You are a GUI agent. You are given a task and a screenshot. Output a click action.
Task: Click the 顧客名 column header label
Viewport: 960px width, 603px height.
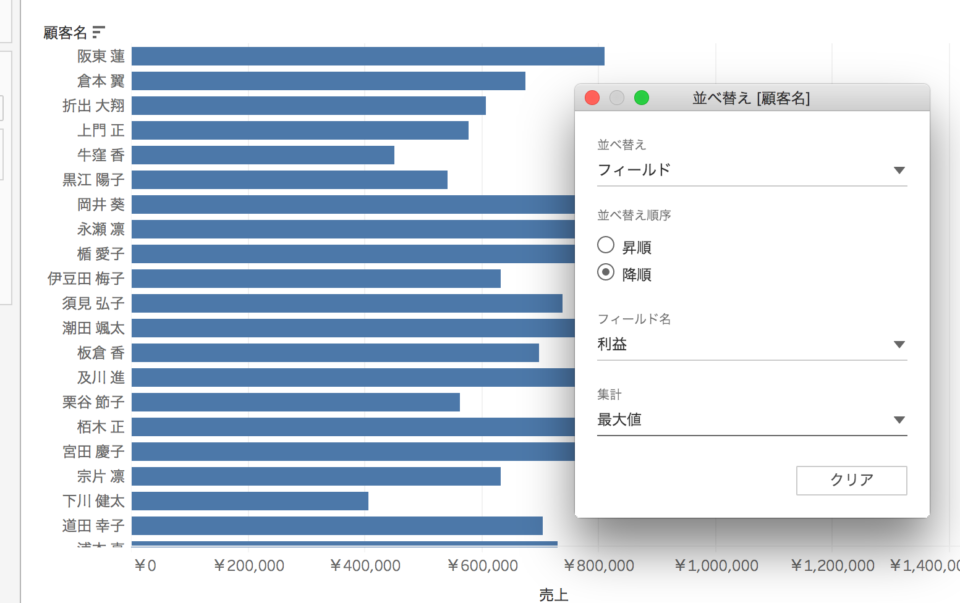click(63, 31)
